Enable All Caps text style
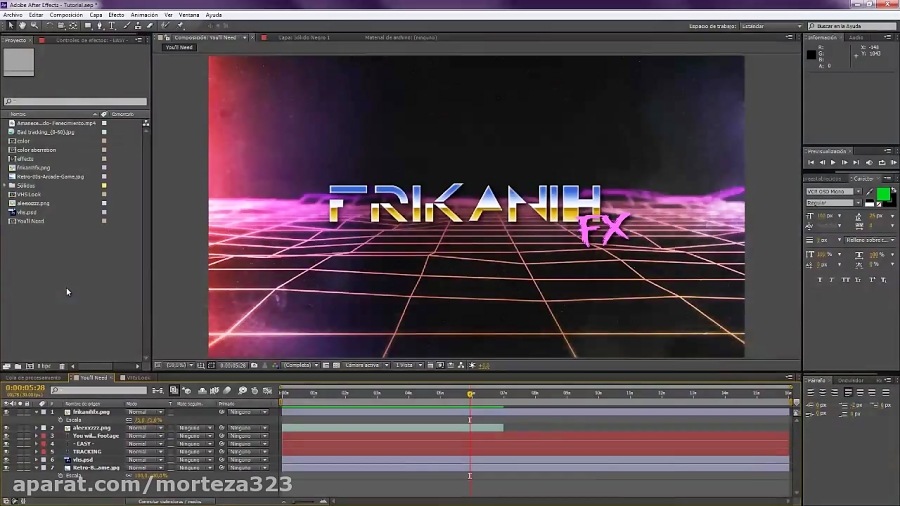This screenshot has height=506, width=900. click(x=845, y=280)
